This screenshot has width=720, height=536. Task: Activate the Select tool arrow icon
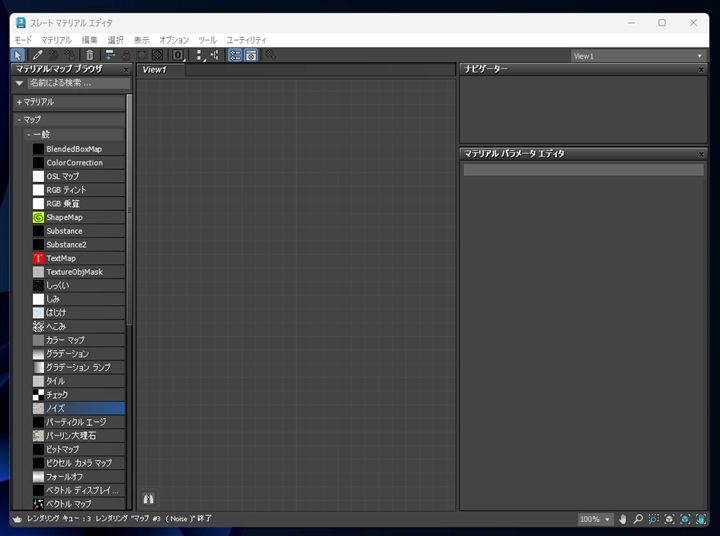(17, 56)
